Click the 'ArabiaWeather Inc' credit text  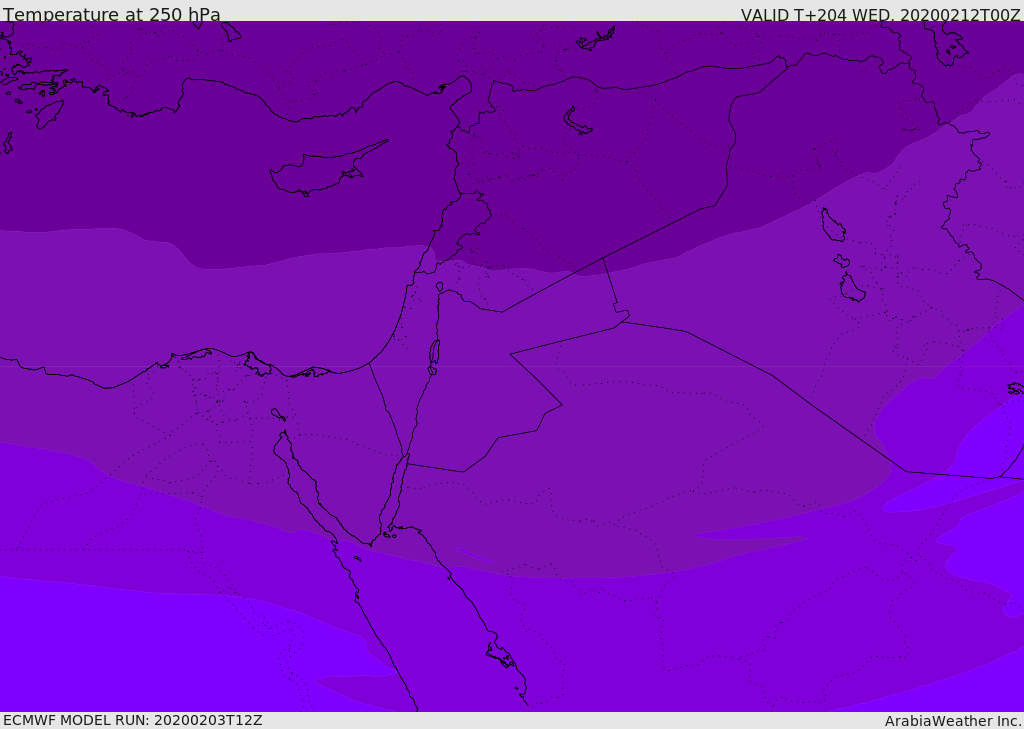(x=952, y=721)
